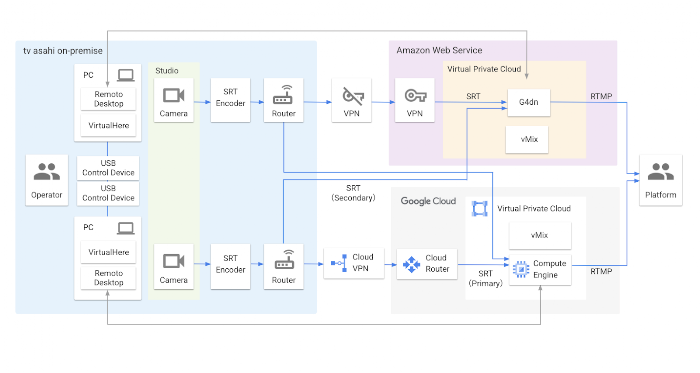Click the upper VirtualHere box
The image size is (700, 373).
[x=108, y=125]
